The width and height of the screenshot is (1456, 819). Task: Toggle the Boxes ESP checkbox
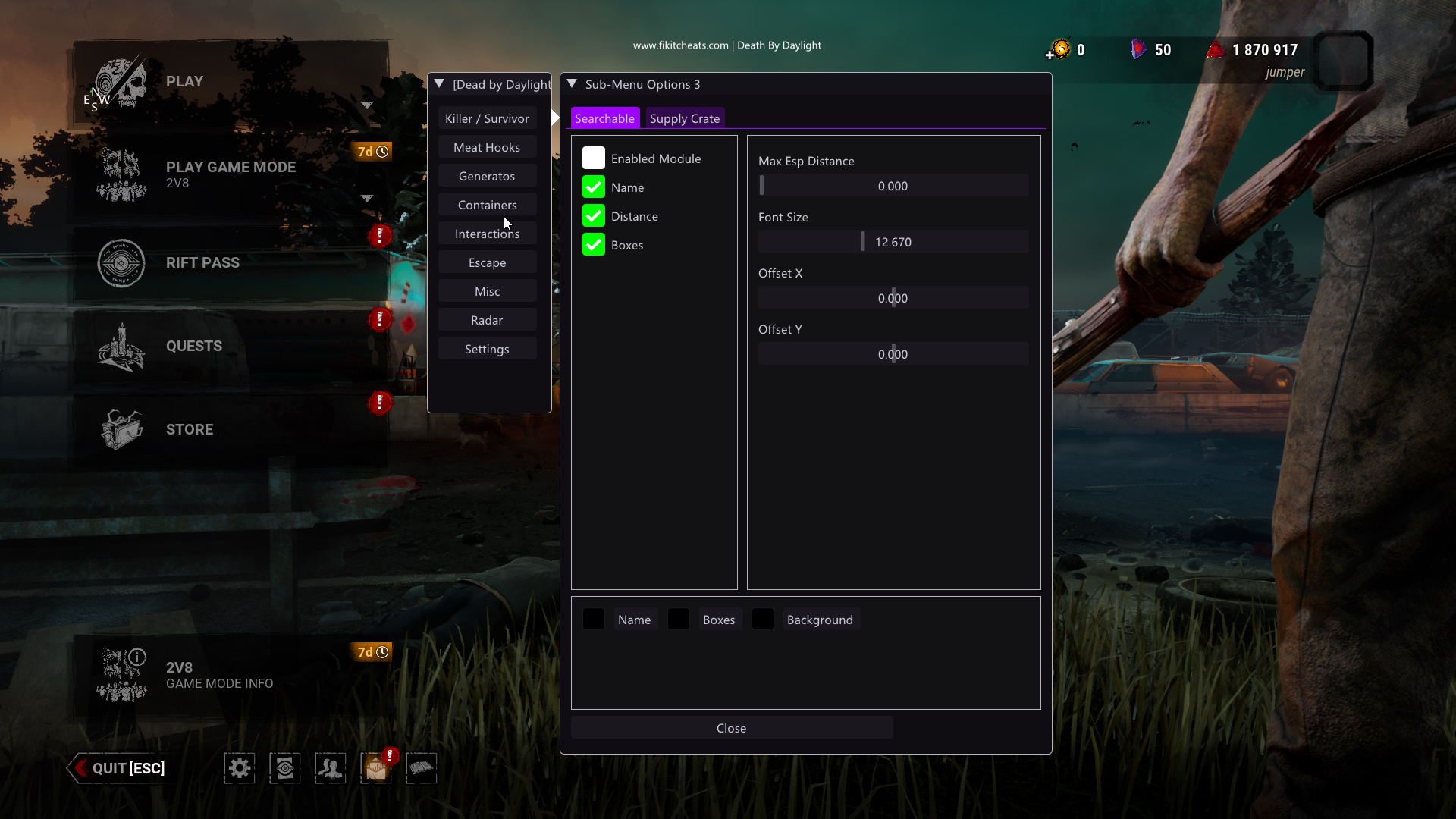point(594,245)
